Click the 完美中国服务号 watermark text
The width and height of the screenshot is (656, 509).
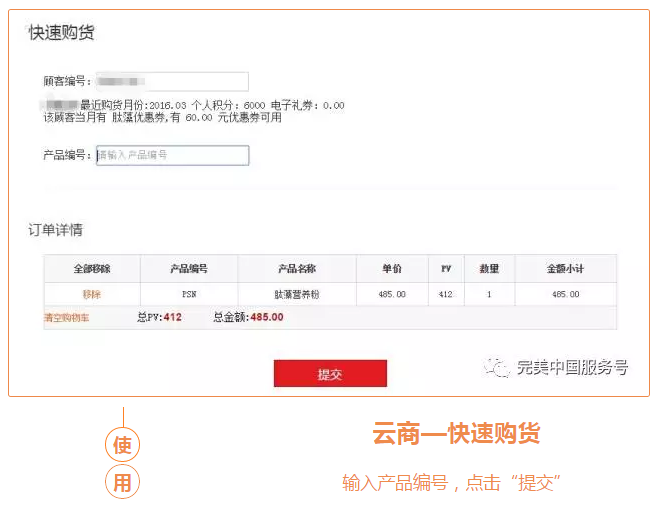pos(572,368)
